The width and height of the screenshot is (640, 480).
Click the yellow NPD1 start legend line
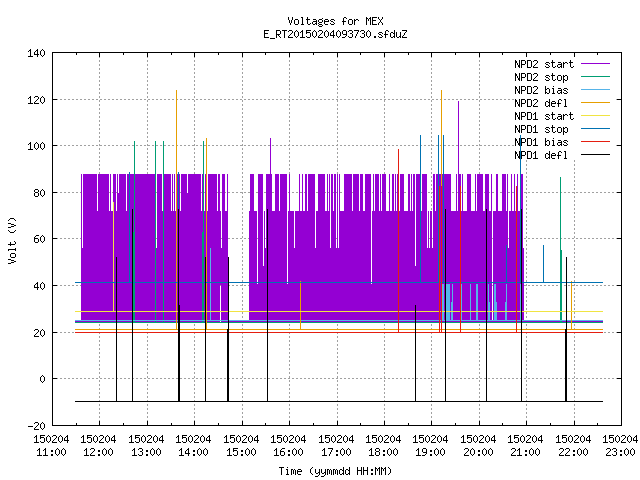[595, 116]
